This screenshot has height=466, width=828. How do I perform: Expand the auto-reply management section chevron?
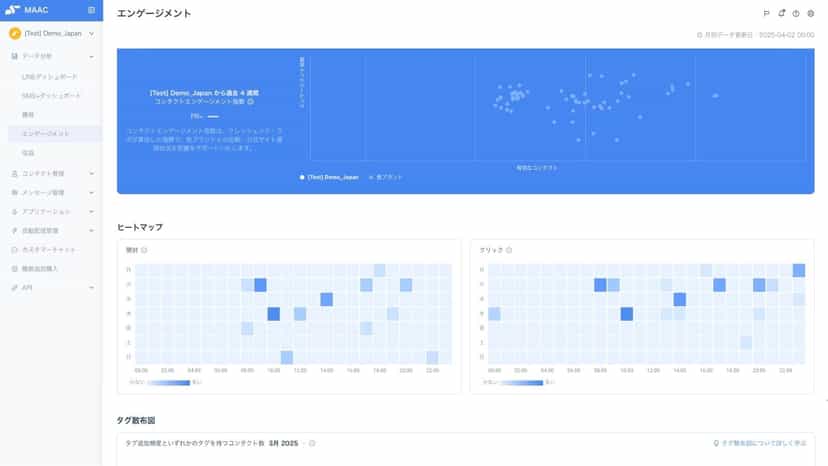(x=91, y=231)
